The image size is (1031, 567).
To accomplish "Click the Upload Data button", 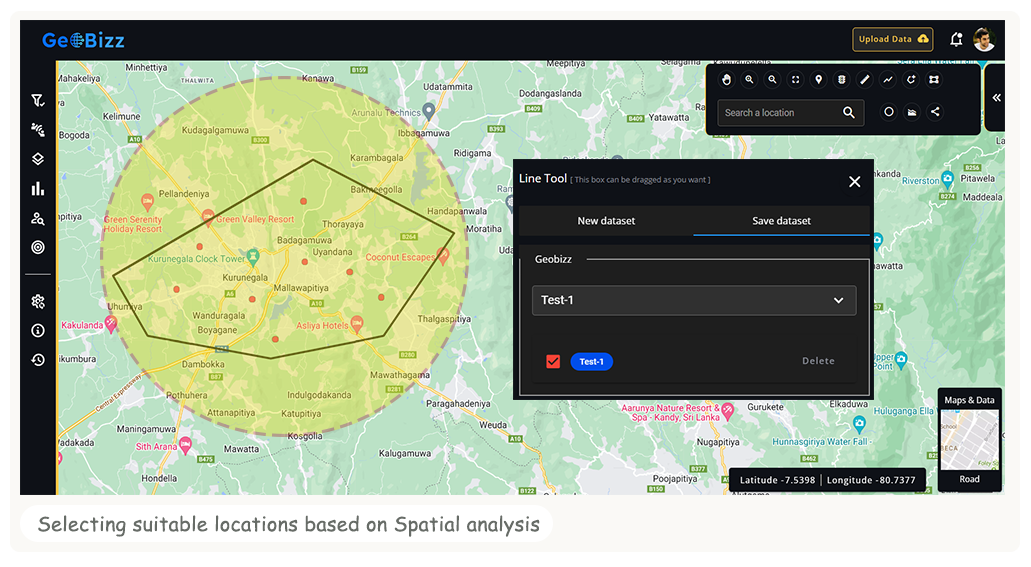I will pyautogui.click(x=892, y=39).
